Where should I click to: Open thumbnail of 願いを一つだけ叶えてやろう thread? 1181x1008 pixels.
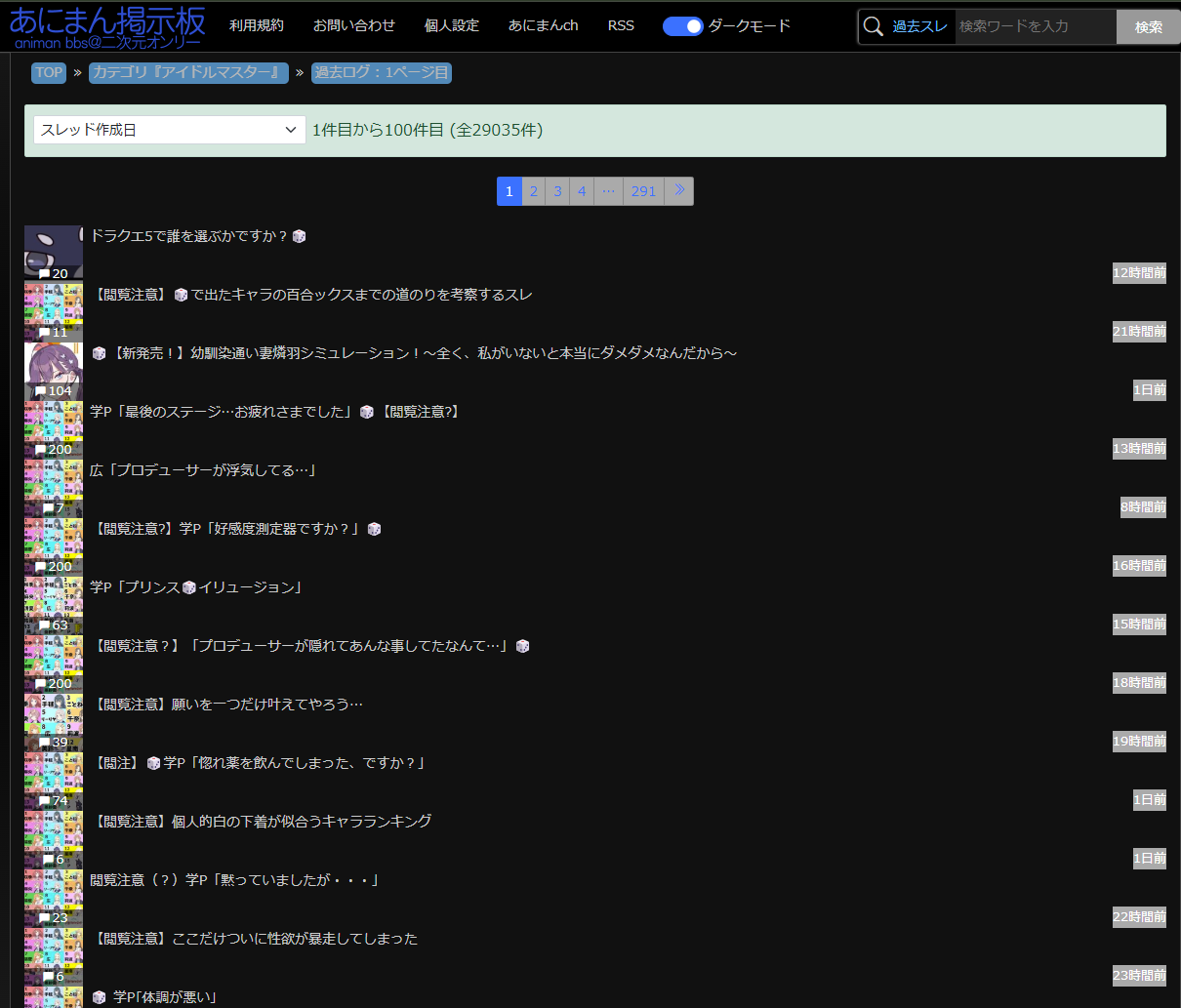(54, 721)
